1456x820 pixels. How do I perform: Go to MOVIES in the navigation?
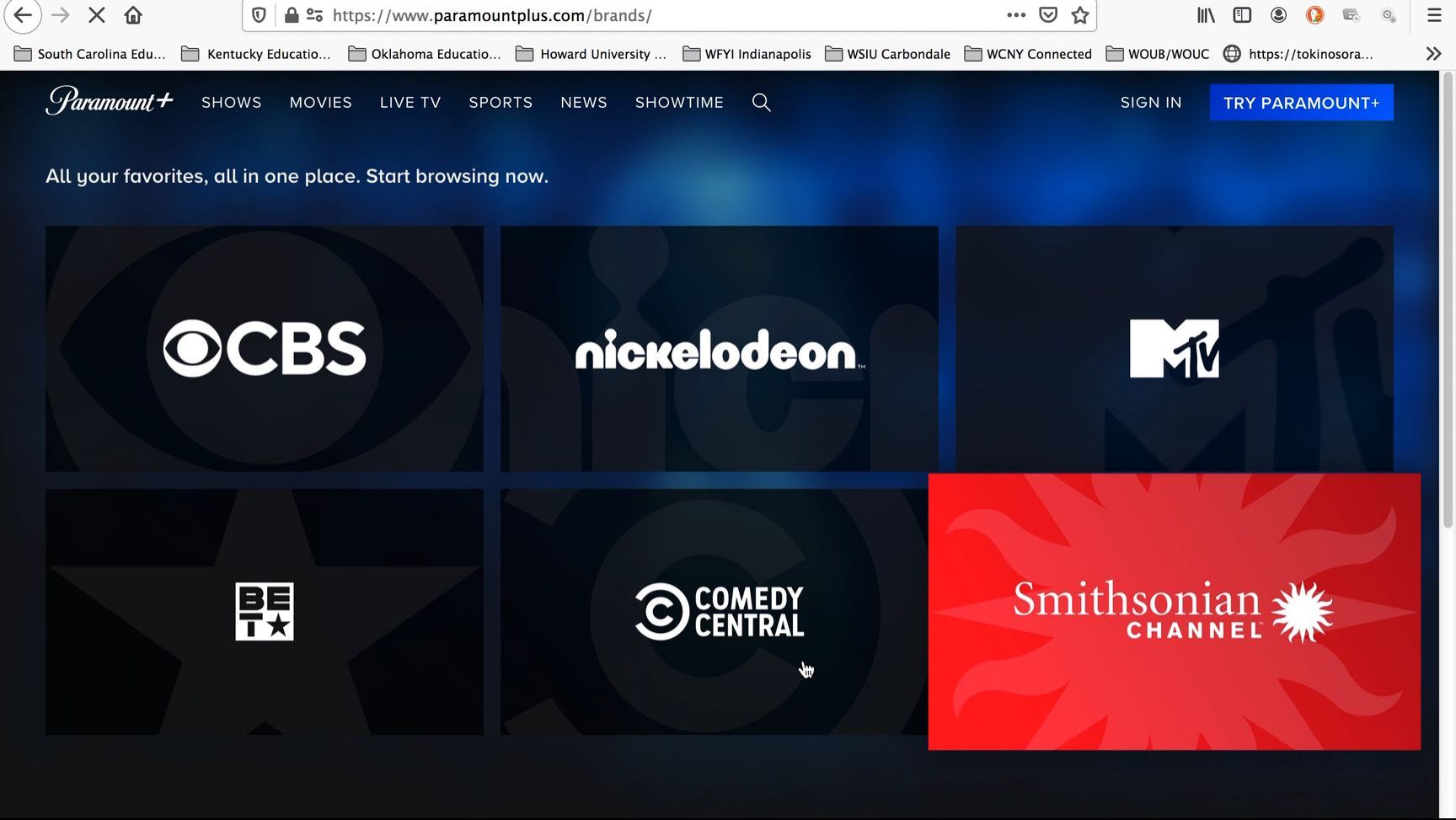[321, 102]
